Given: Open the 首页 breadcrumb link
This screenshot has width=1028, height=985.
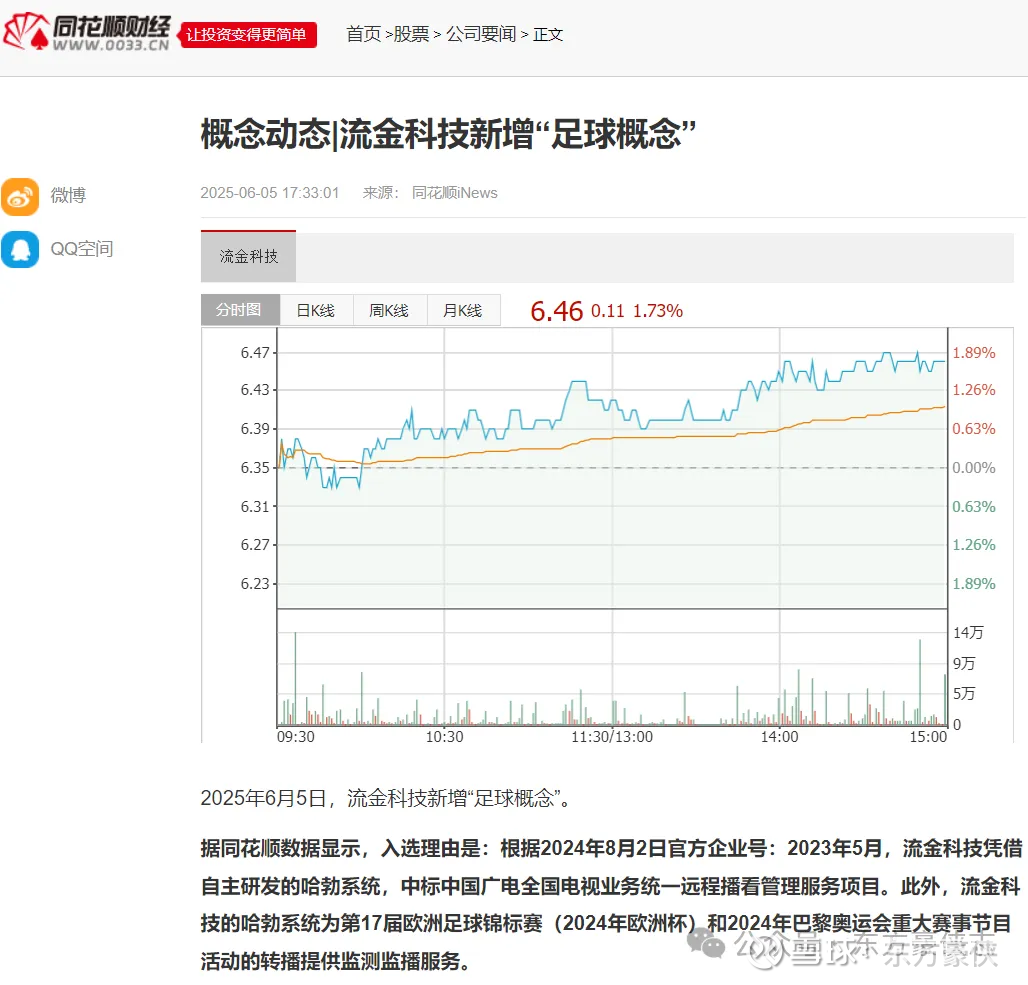Looking at the screenshot, I should click(x=363, y=34).
